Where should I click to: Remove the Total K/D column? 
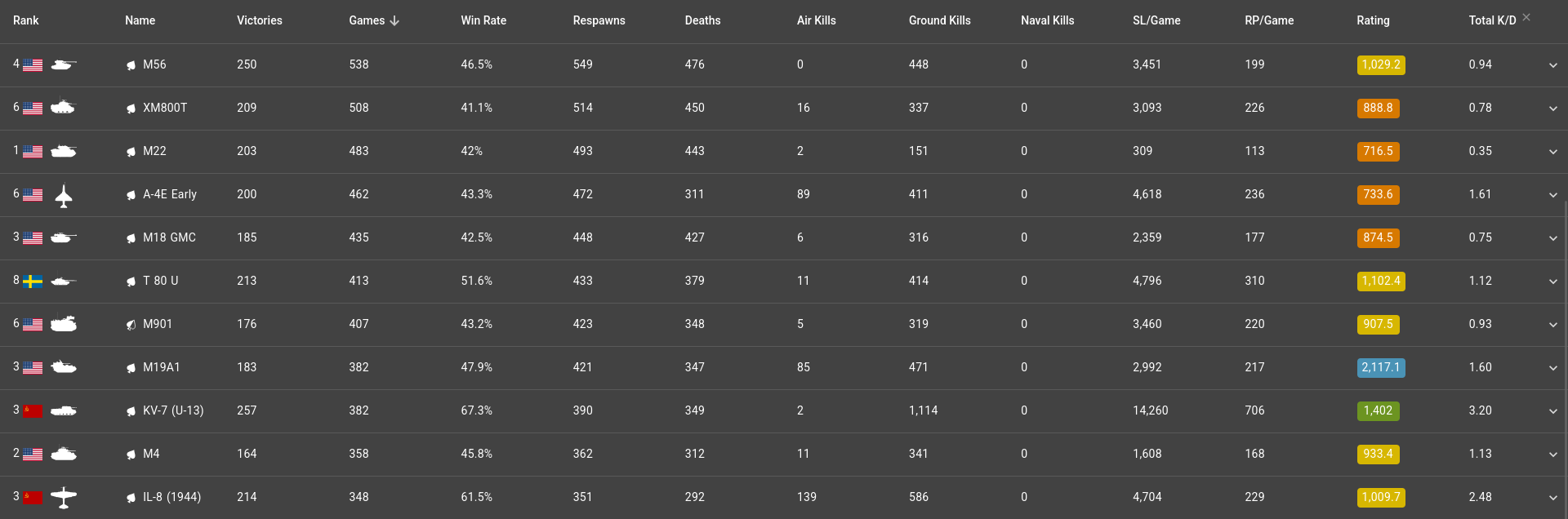click(x=1526, y=17)
